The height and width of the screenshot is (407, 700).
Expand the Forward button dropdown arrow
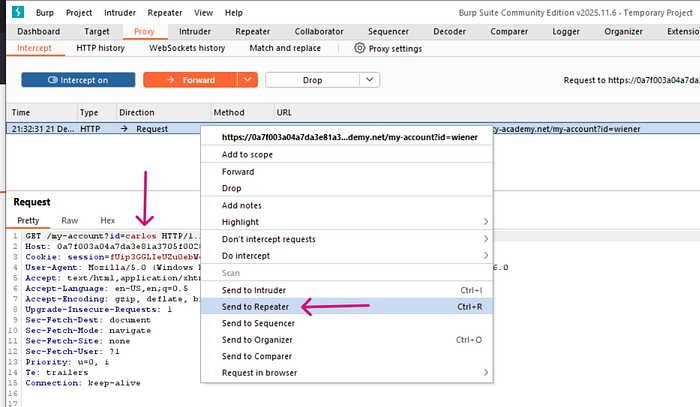pyautogui.click(x=248, y=80)
